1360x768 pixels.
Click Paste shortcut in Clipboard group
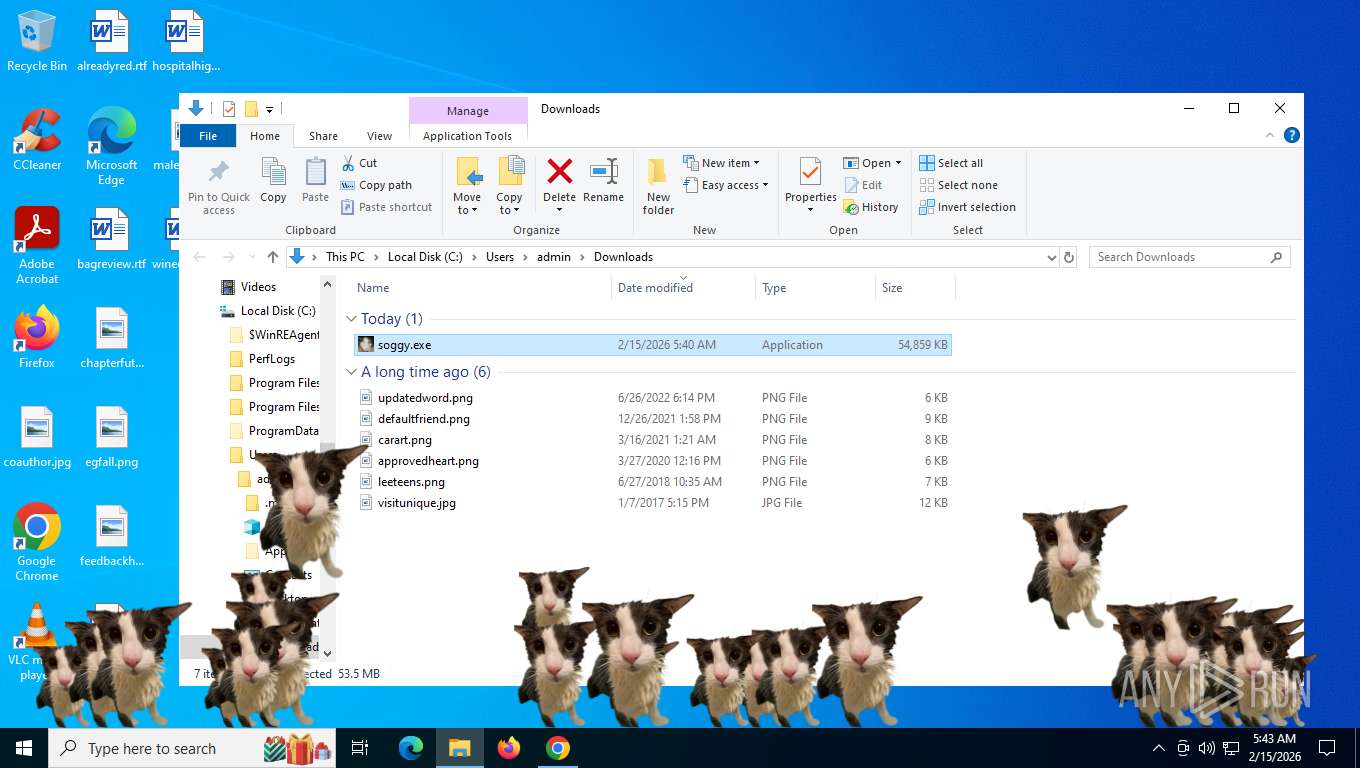387,207
